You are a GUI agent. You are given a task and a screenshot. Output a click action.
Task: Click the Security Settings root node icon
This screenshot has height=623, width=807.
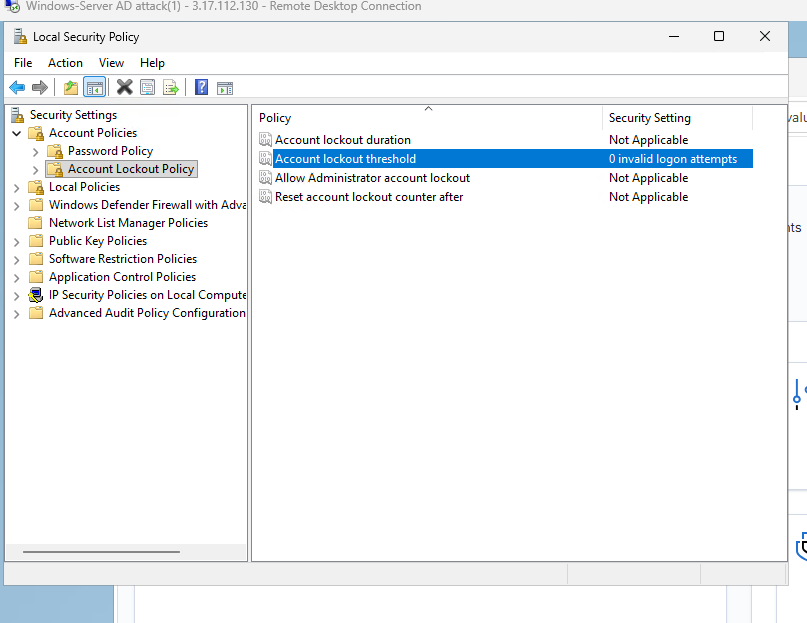coord(17,115)
